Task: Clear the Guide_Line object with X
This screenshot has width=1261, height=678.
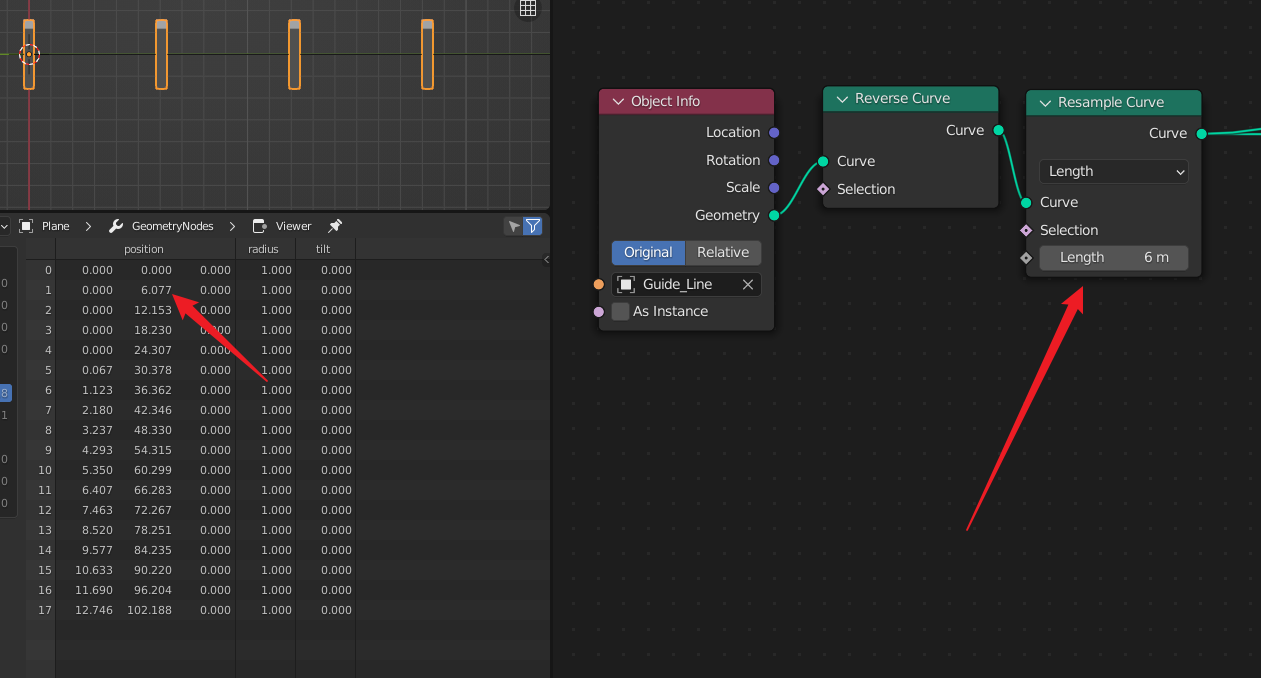Action: pos(747,285)
